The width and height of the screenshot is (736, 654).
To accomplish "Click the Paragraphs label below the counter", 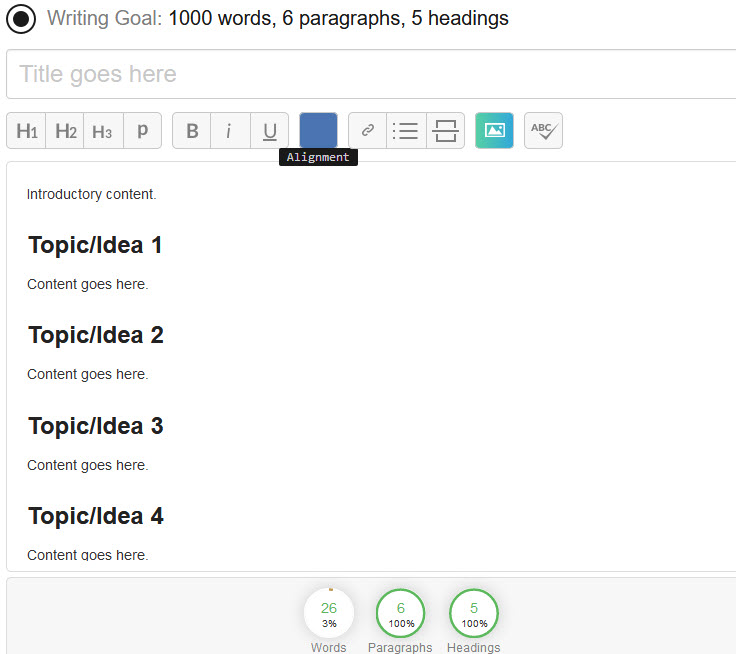I will point(400,647).
